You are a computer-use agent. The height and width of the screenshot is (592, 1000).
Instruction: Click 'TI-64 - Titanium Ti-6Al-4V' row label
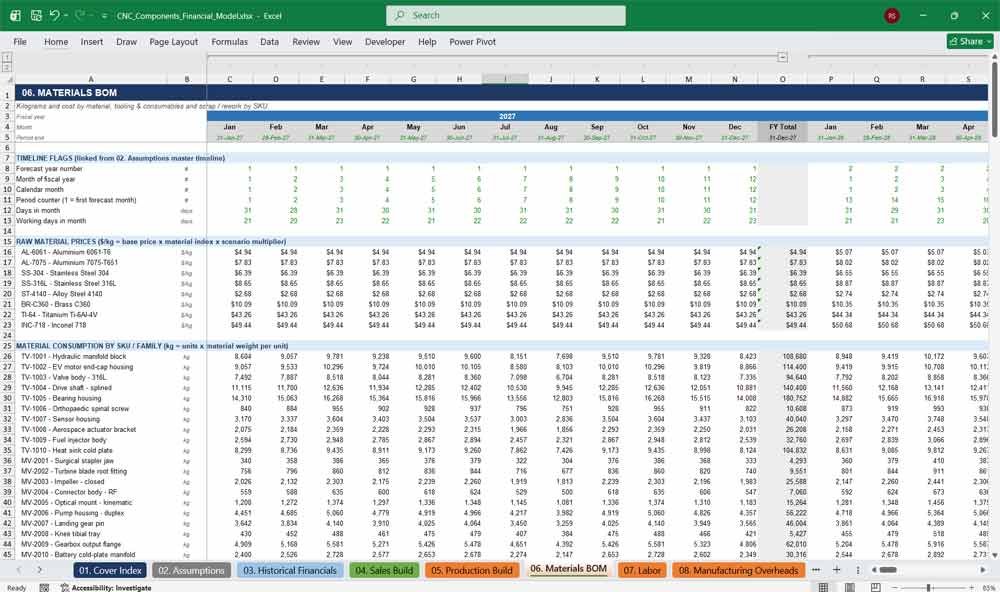click(59, 314)
